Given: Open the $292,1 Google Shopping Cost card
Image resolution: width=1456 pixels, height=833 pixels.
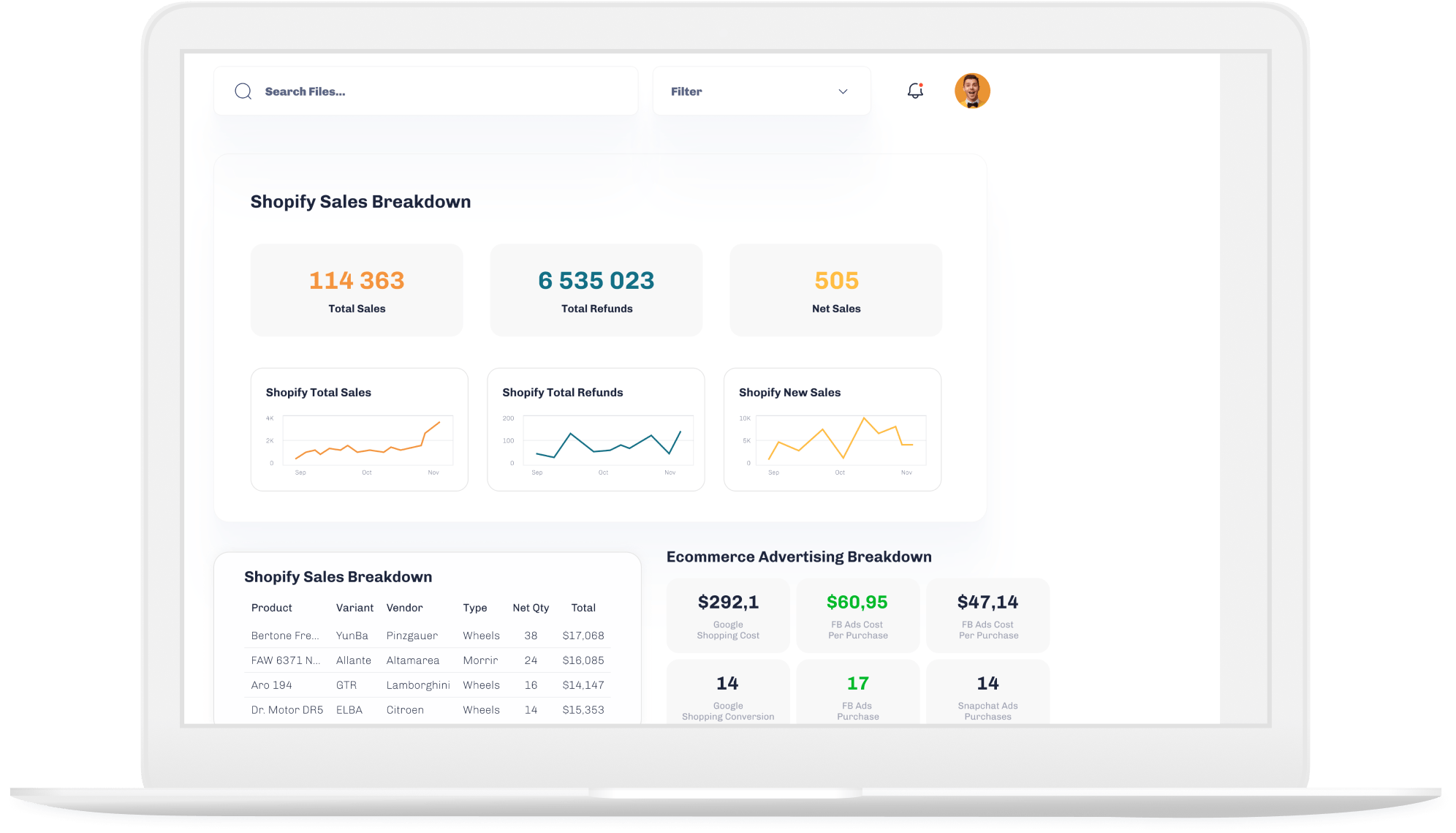Looking at the screenshot, I should pos(728,616).
